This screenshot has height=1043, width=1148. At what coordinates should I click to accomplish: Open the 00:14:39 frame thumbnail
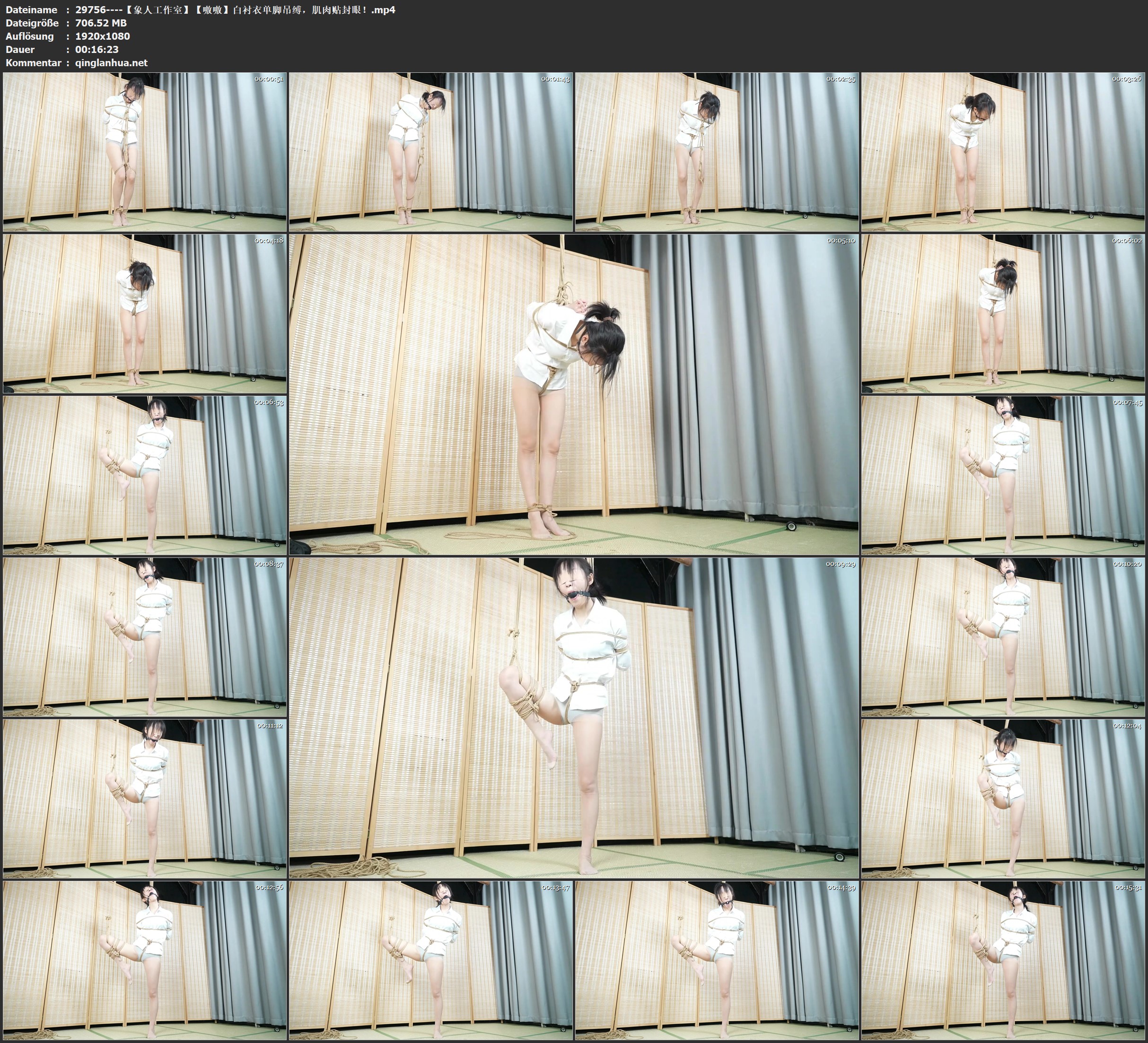point(716,960)
